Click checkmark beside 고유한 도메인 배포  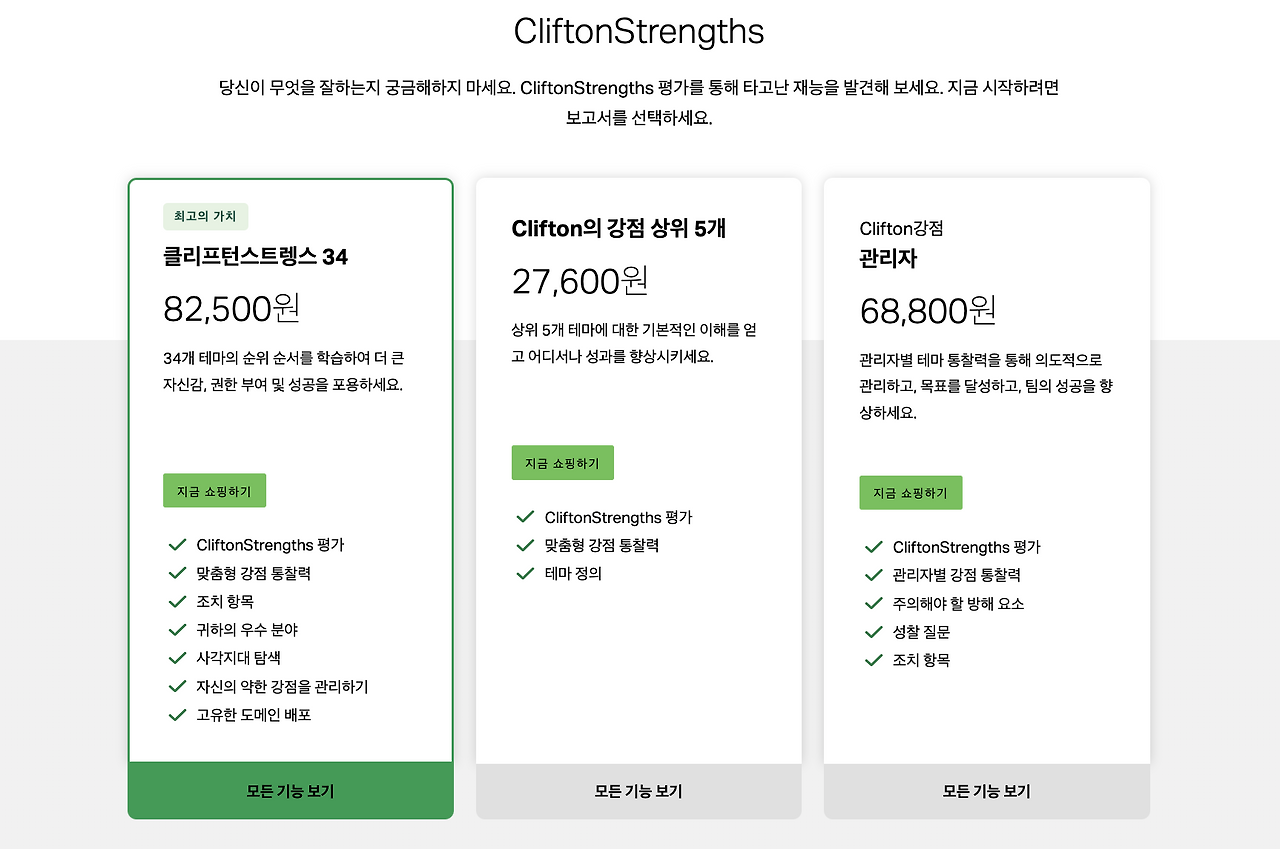(178, 715)
